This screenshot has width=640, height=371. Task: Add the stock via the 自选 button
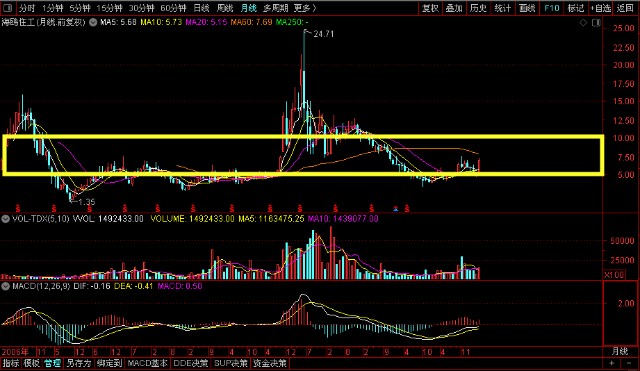coord(601,8)
